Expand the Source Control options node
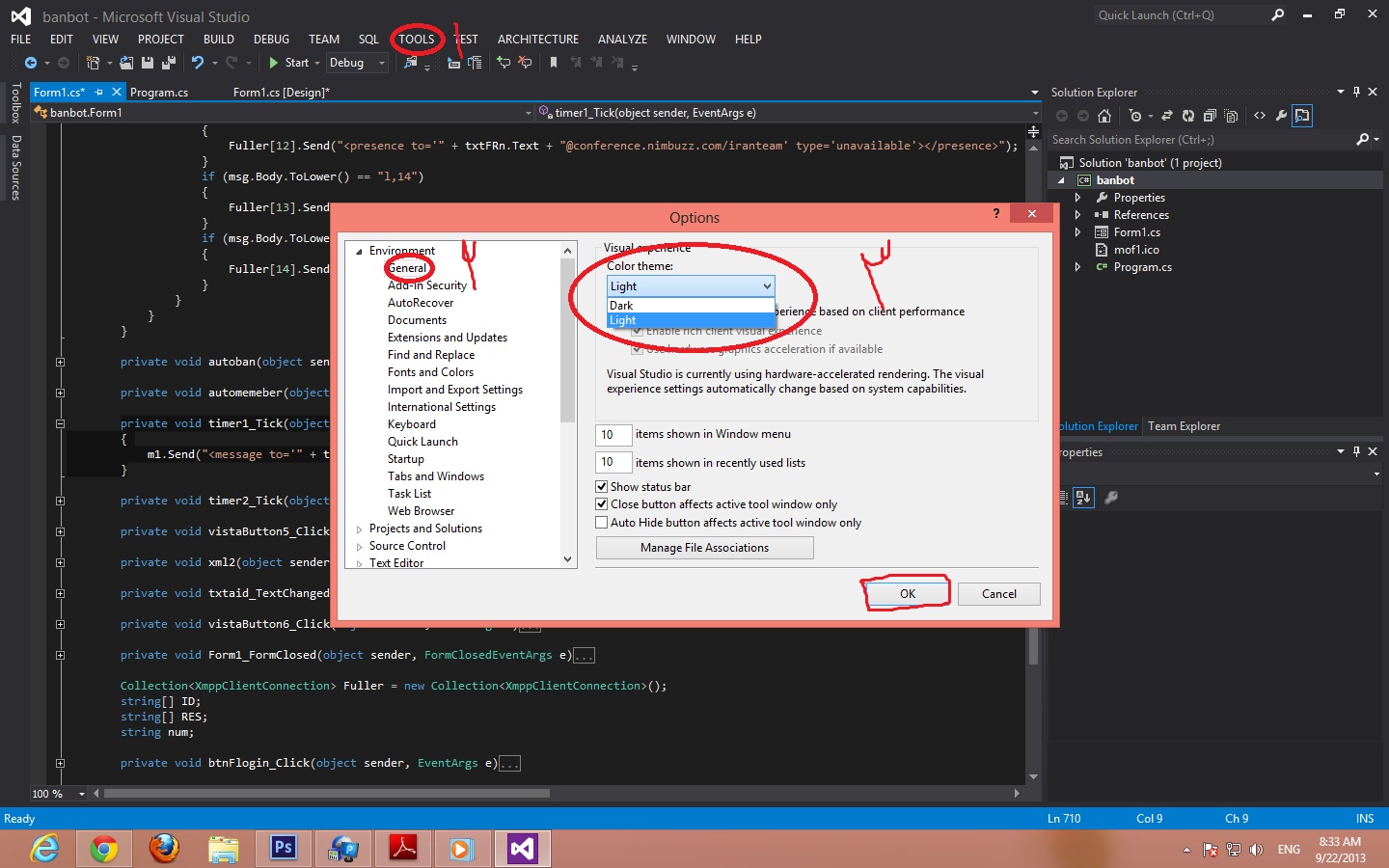 (360, 547)
